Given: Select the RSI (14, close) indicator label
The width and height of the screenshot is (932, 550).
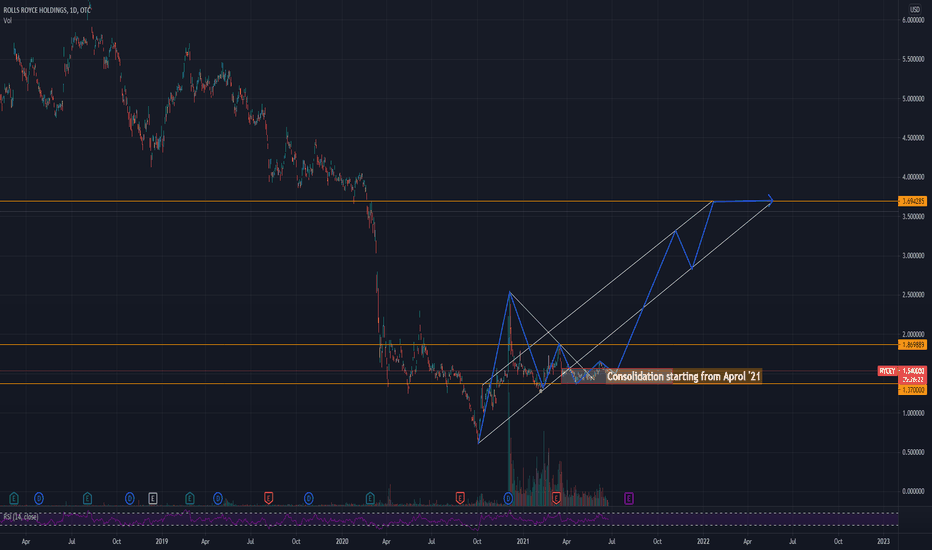Looking at the screenshot, I should 21,517.
